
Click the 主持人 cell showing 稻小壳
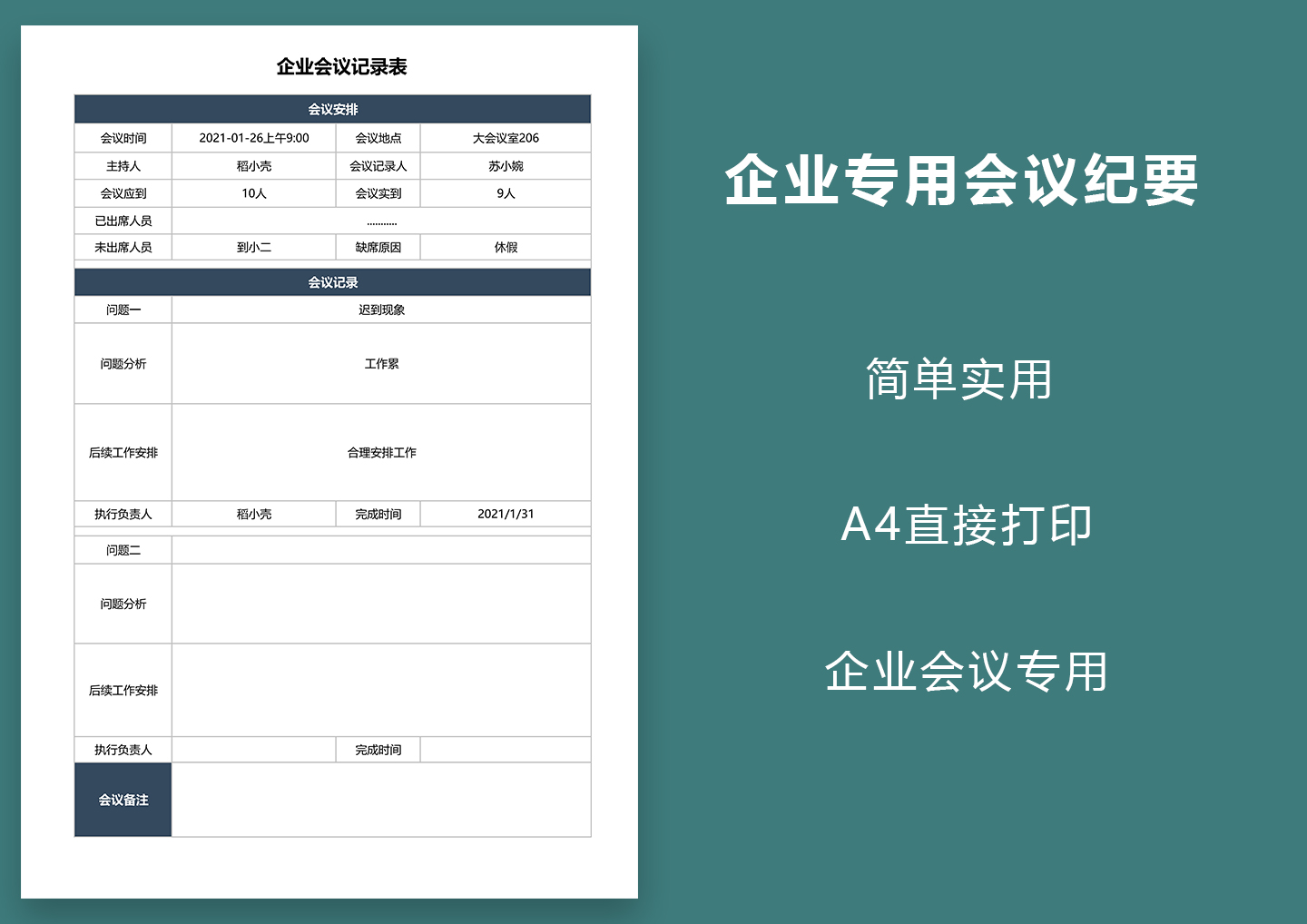254,165
